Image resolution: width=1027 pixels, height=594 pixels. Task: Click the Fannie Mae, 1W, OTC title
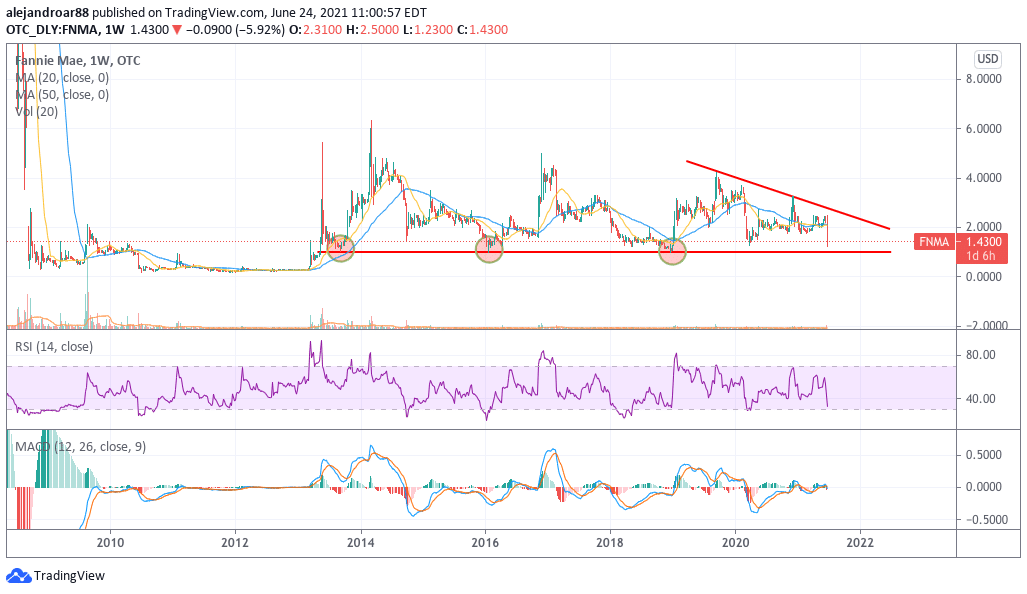(x=77, y=60)
